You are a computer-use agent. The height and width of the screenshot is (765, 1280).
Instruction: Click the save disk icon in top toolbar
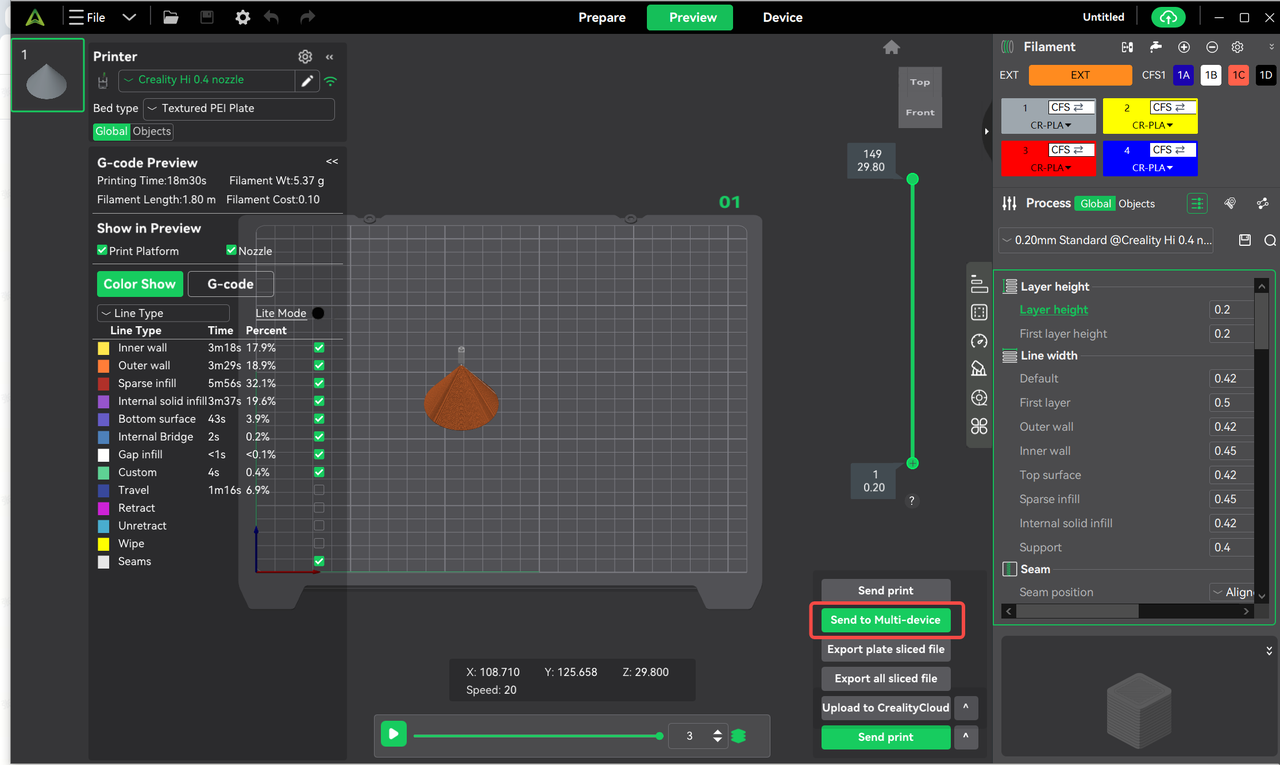pyautogui.click(x=207, y=17)
